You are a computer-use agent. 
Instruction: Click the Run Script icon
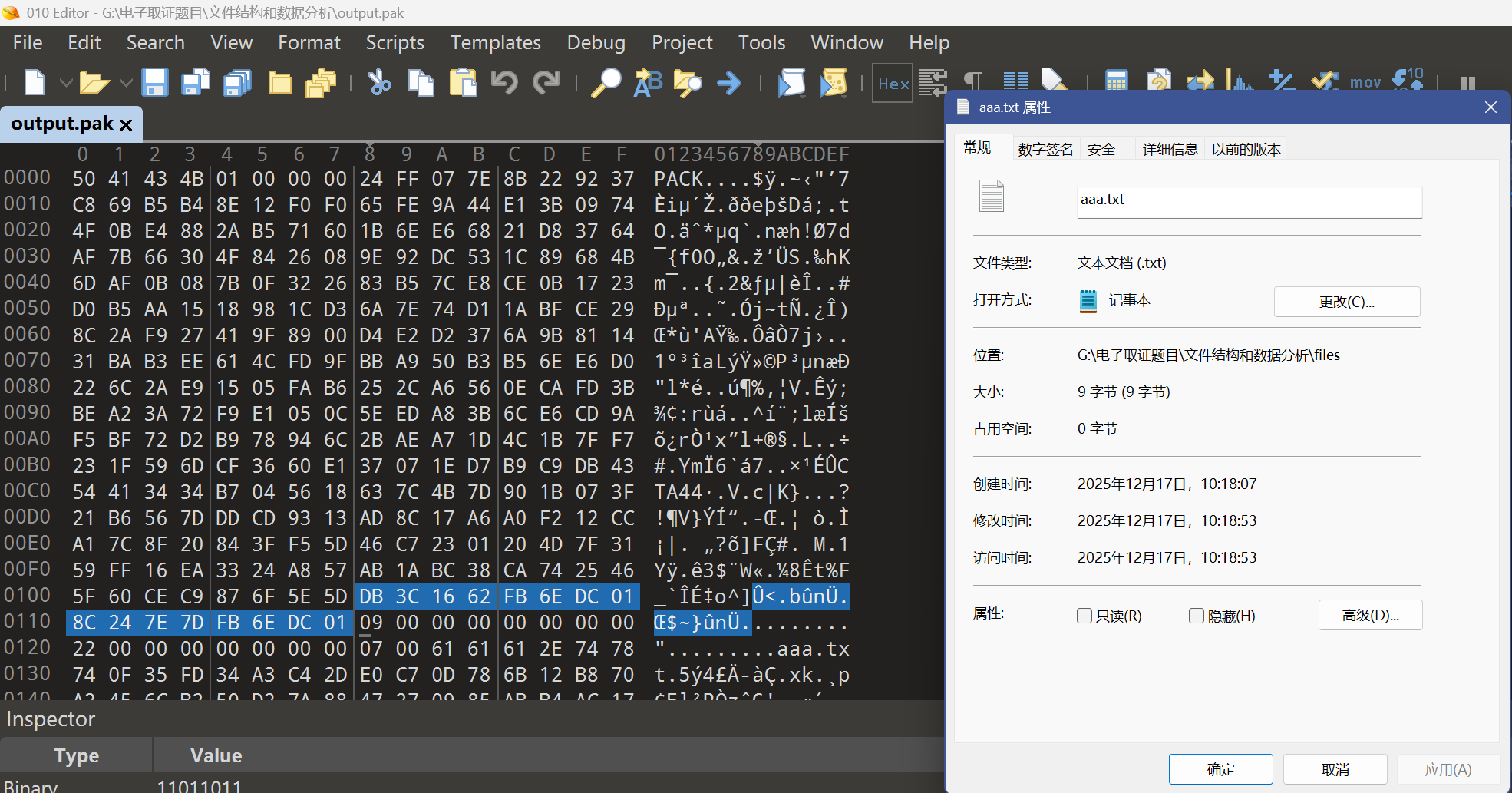click(x=791, y=82)
